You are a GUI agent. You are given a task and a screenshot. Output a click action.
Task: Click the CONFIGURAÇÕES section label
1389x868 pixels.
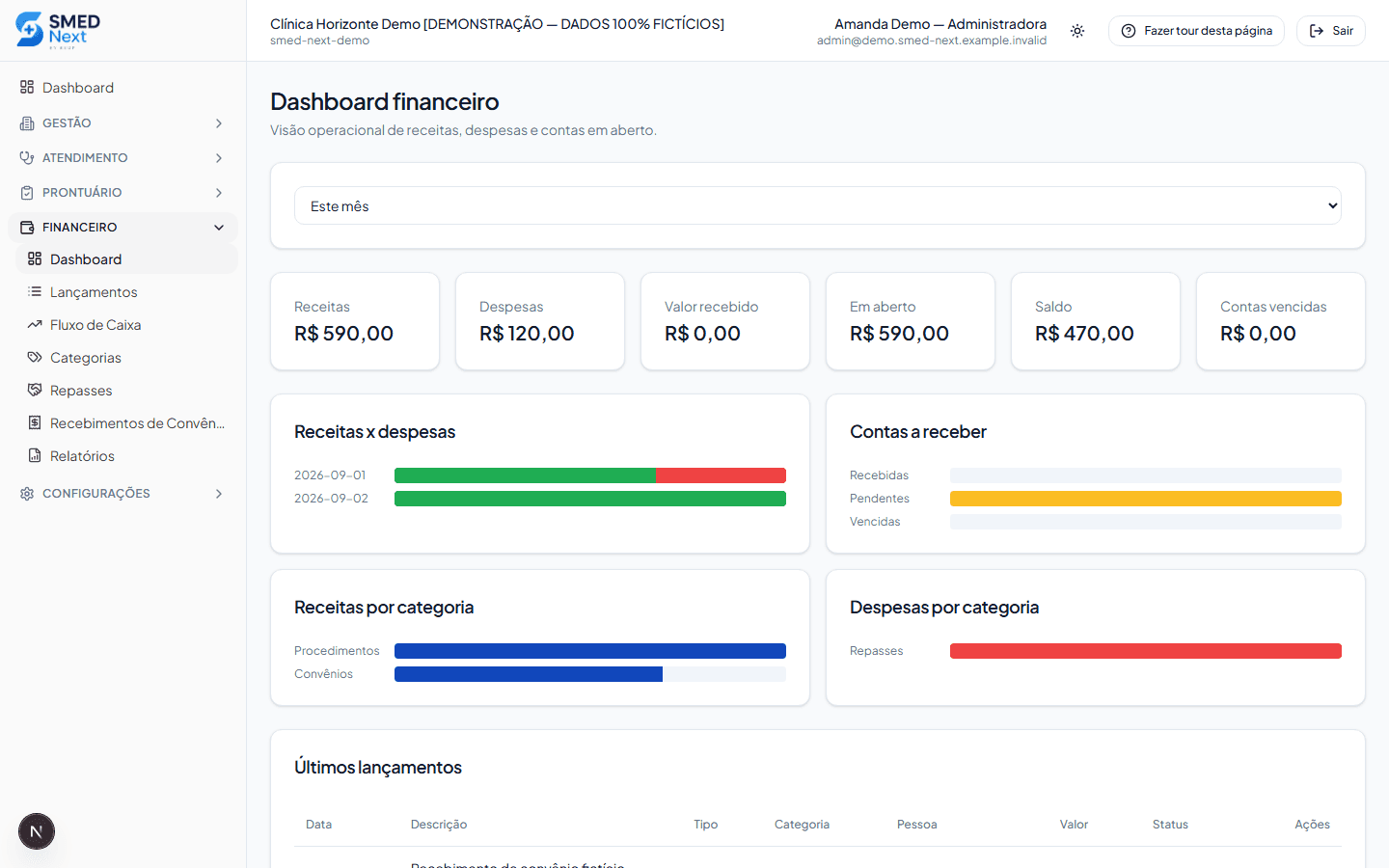pos(96,494)
